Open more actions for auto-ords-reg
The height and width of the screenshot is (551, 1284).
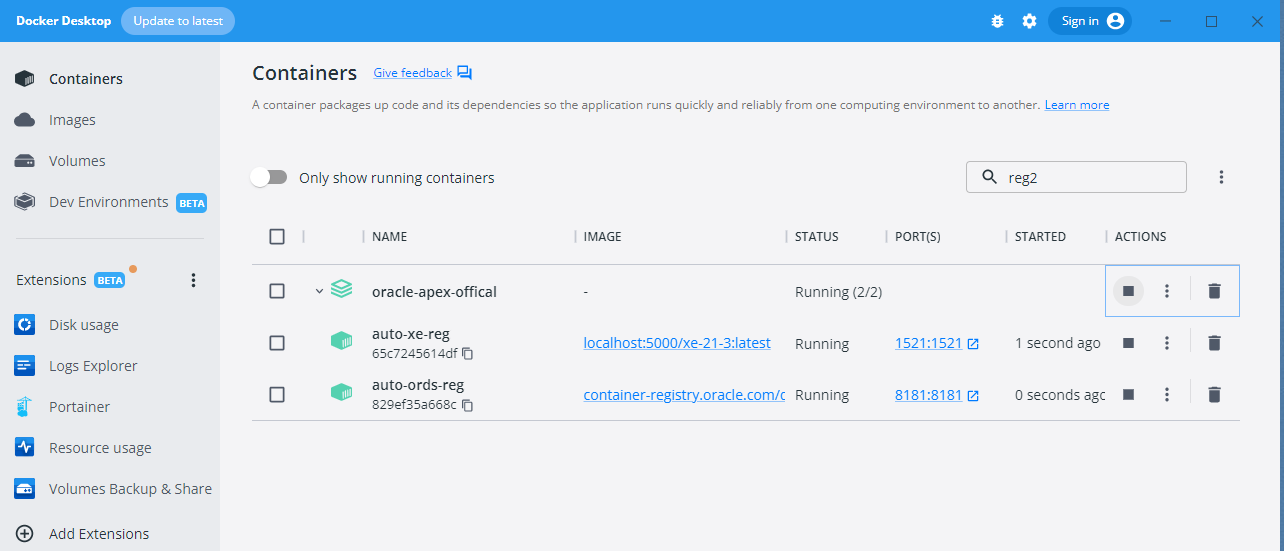(x=1166, y=395)
